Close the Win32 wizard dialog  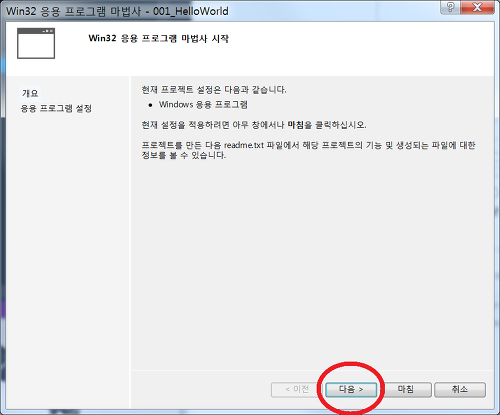pyautogui.click(x=477, y=7)
